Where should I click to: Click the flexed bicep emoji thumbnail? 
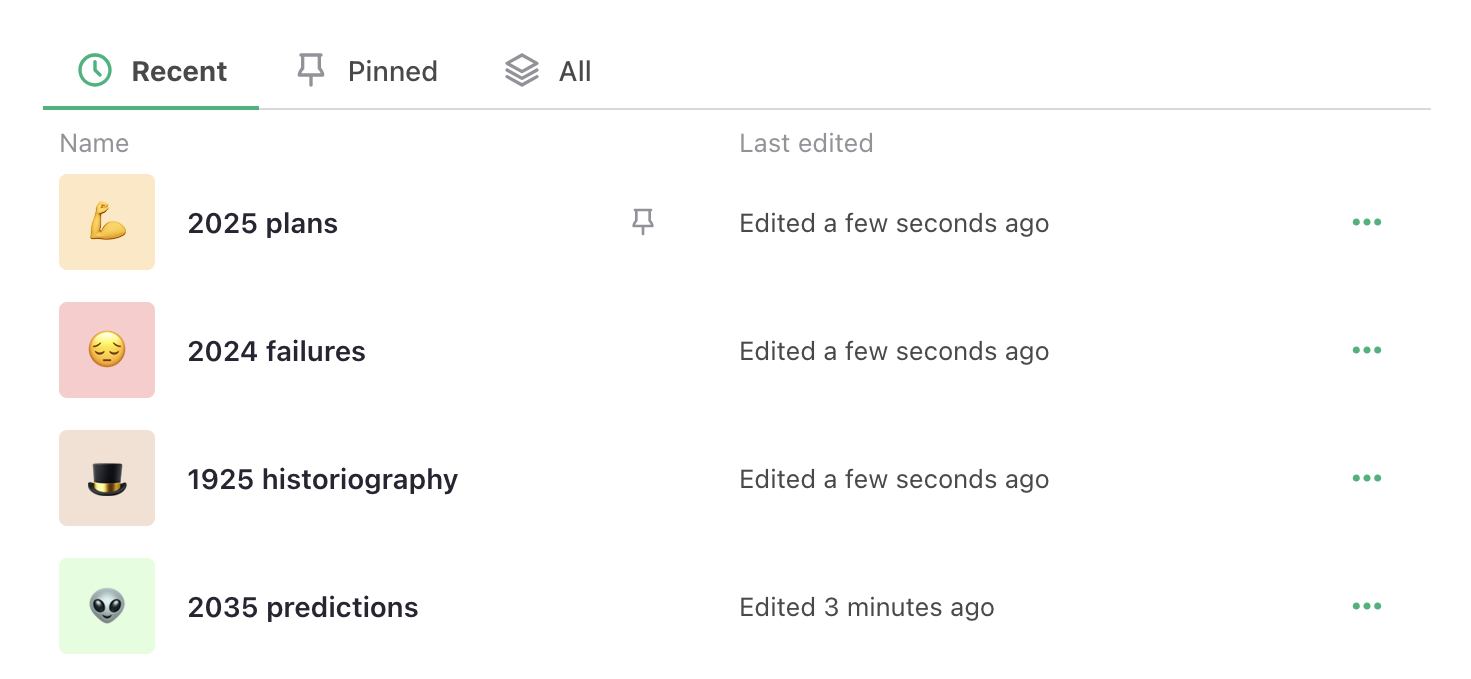107,222
